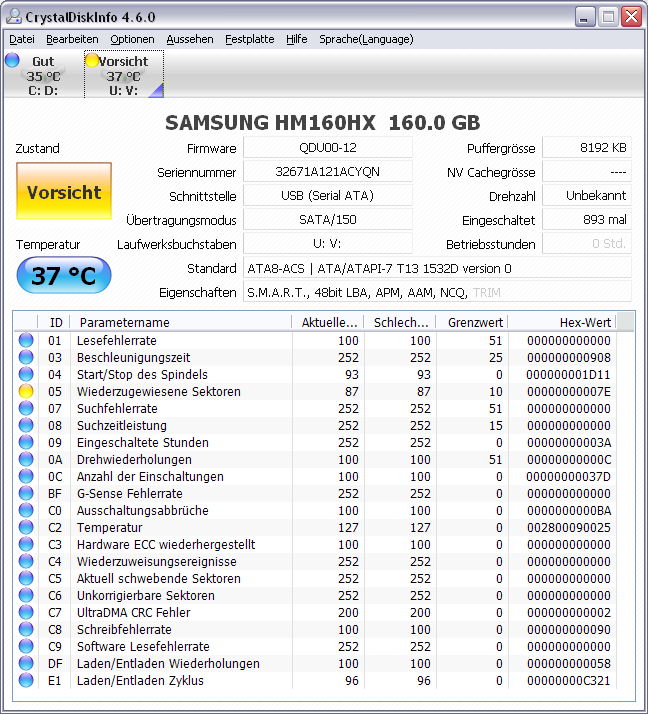Click the SAMSUNG HM160HX 160.0 GB heading
Viewport: 648px width, 714px height.
pos(322,122)
